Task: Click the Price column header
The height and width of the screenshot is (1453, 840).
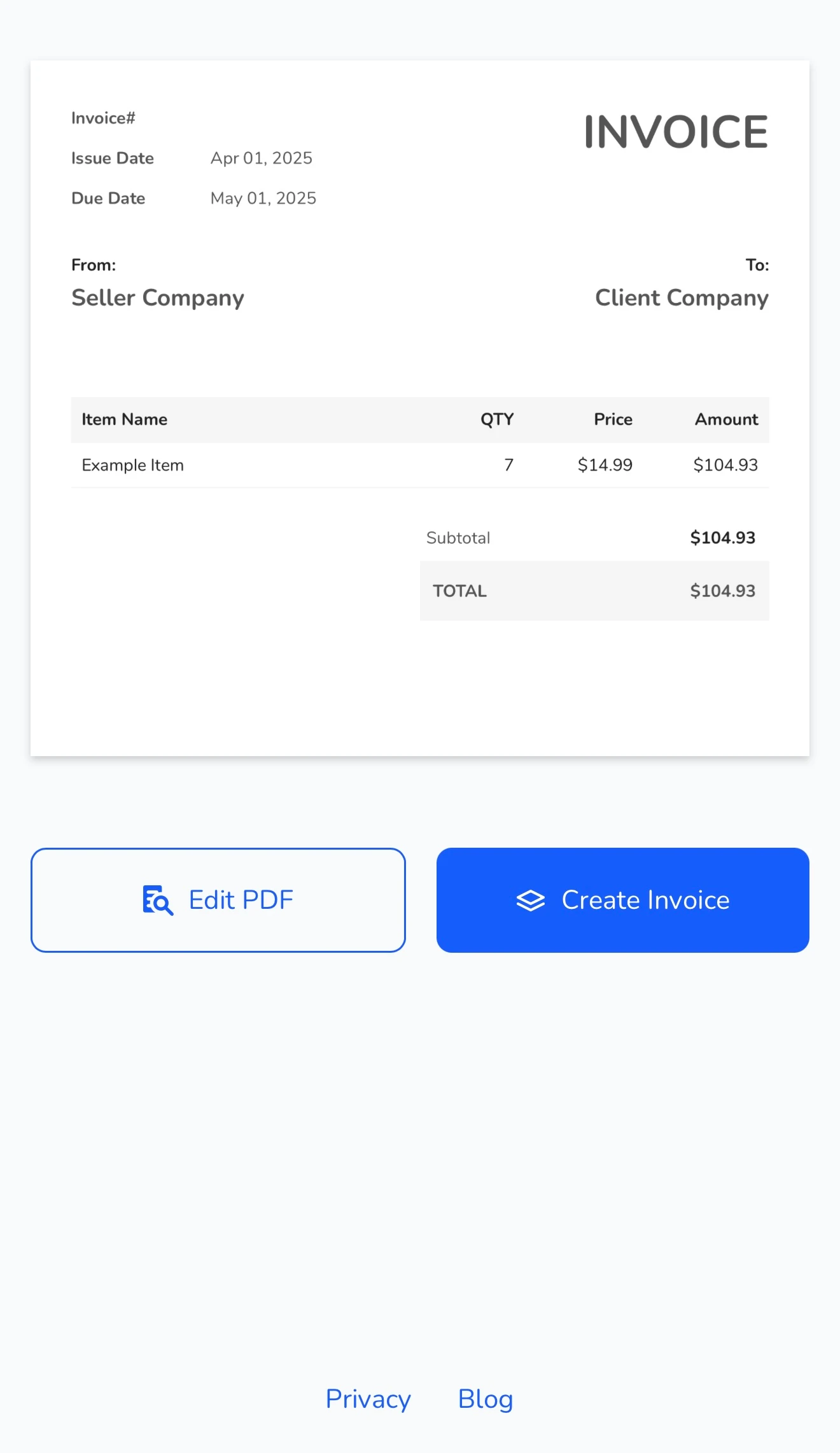Action: pyautogui.click(x=613, y=419)
